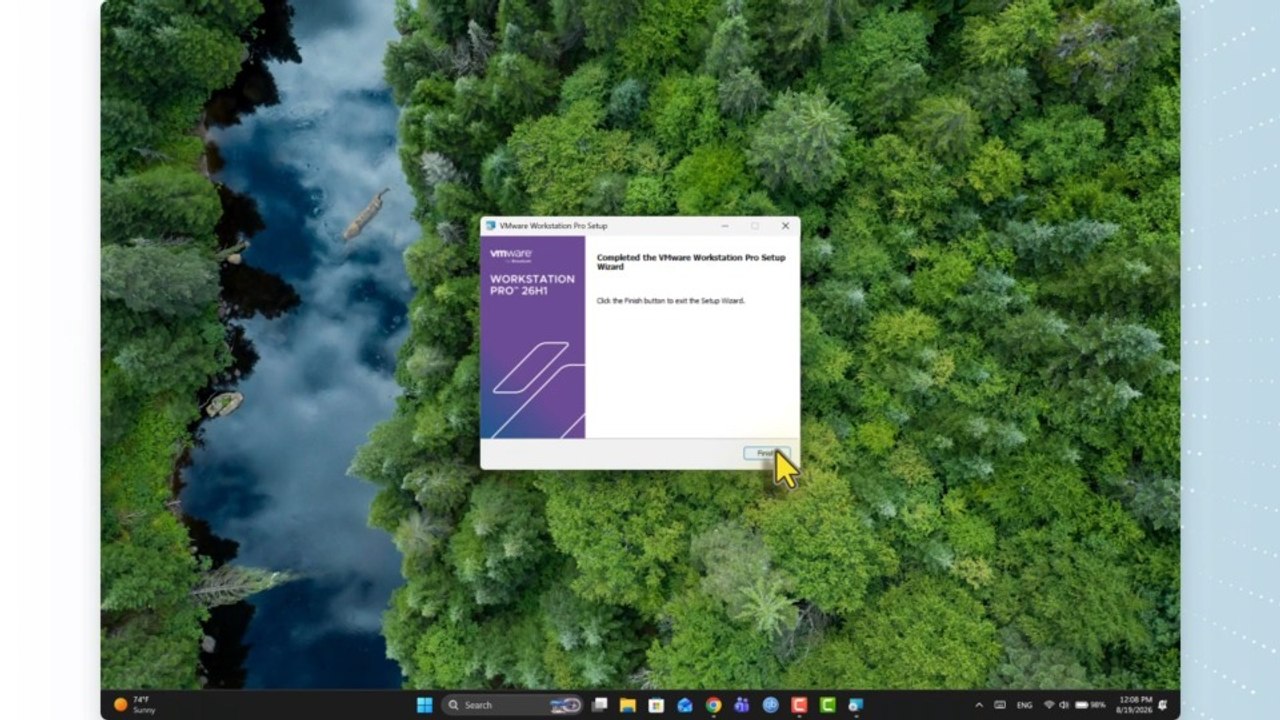1280x720 pixels.
Task: Open the clock showing 12:08 PM
Action: coord(1136,705)
